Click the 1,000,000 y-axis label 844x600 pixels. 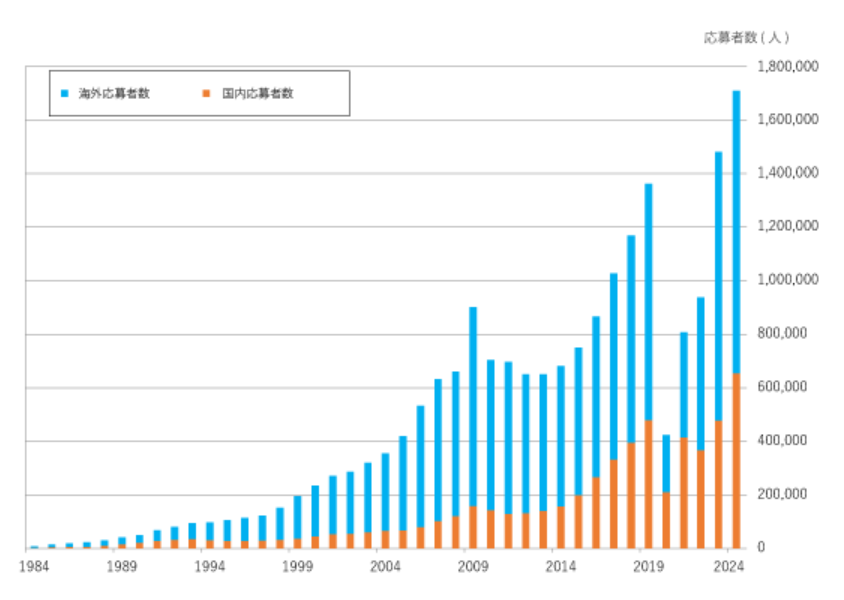(789, 280)
